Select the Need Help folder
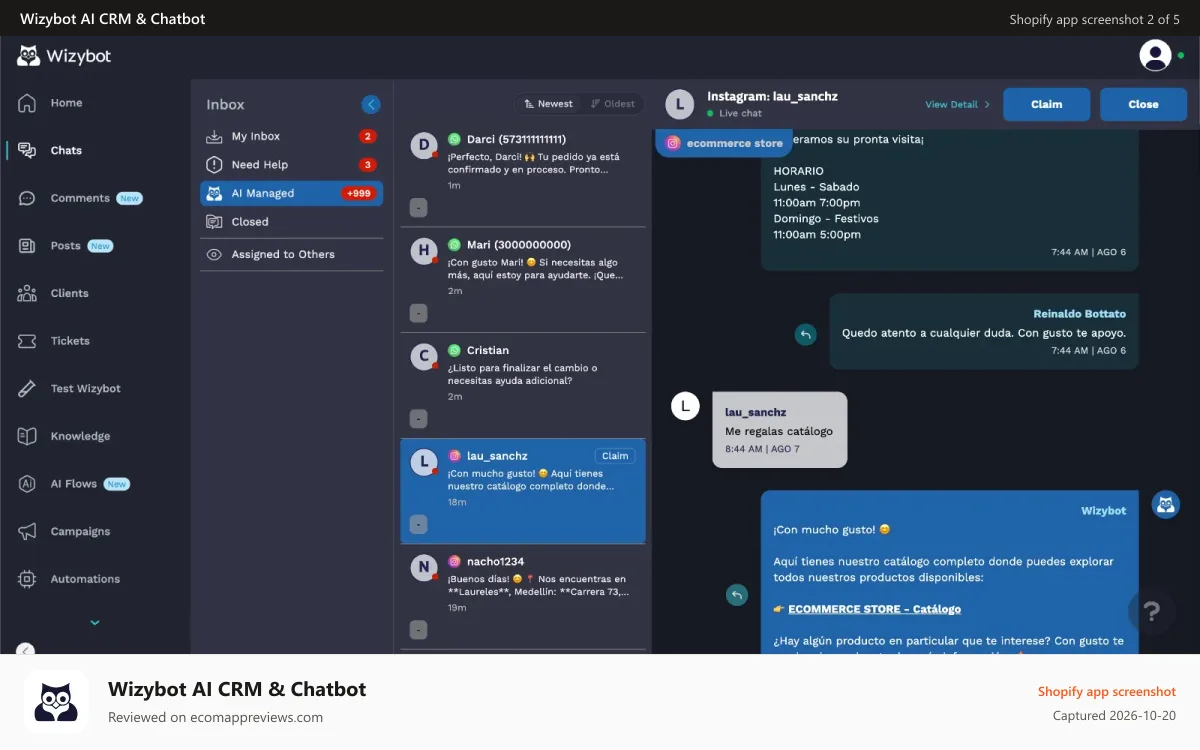The width and height of the screenshot is (1200, 750). (x=291, y=165)
